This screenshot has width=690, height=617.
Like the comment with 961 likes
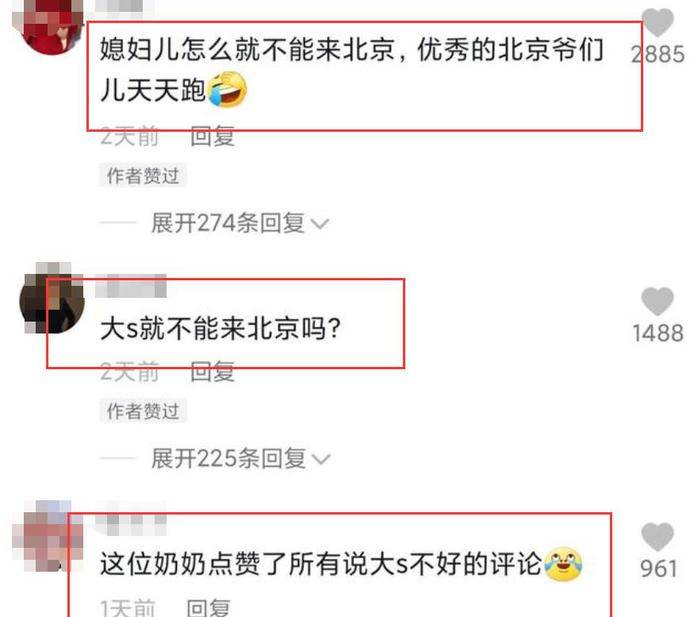click(x=657, y=537)
